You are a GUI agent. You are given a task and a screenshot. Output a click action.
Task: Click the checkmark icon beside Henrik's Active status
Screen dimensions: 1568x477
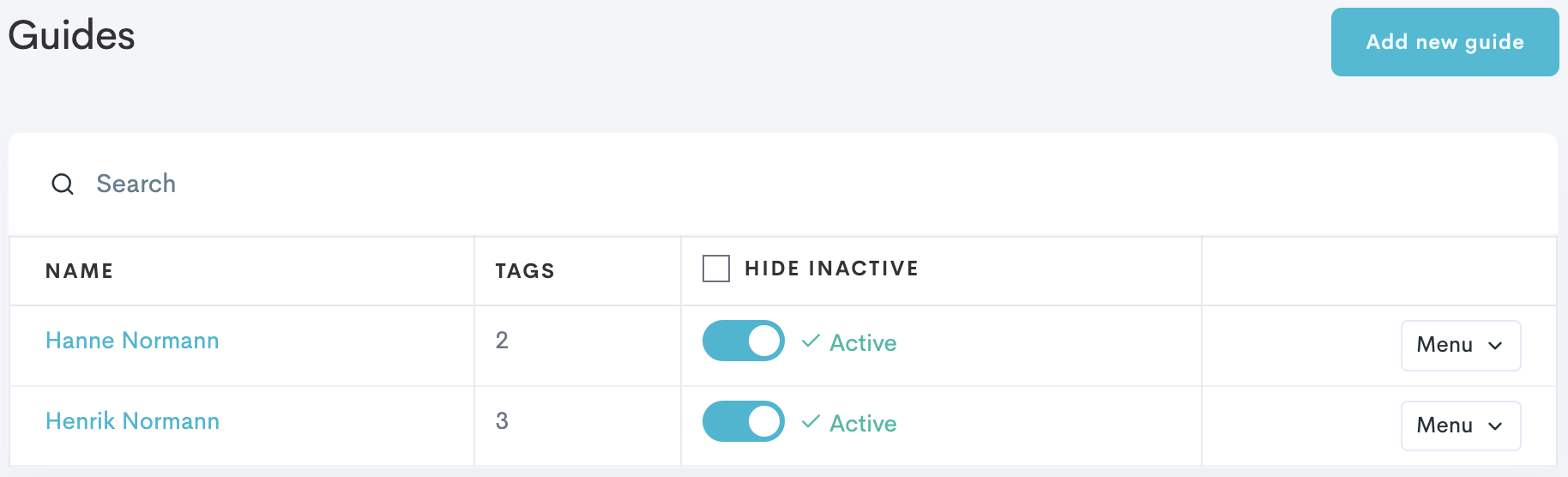click(811, 422)
